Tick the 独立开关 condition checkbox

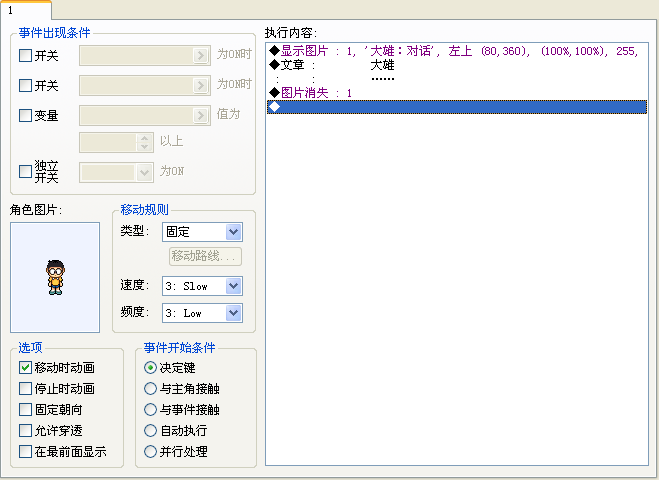pos(25,171)
